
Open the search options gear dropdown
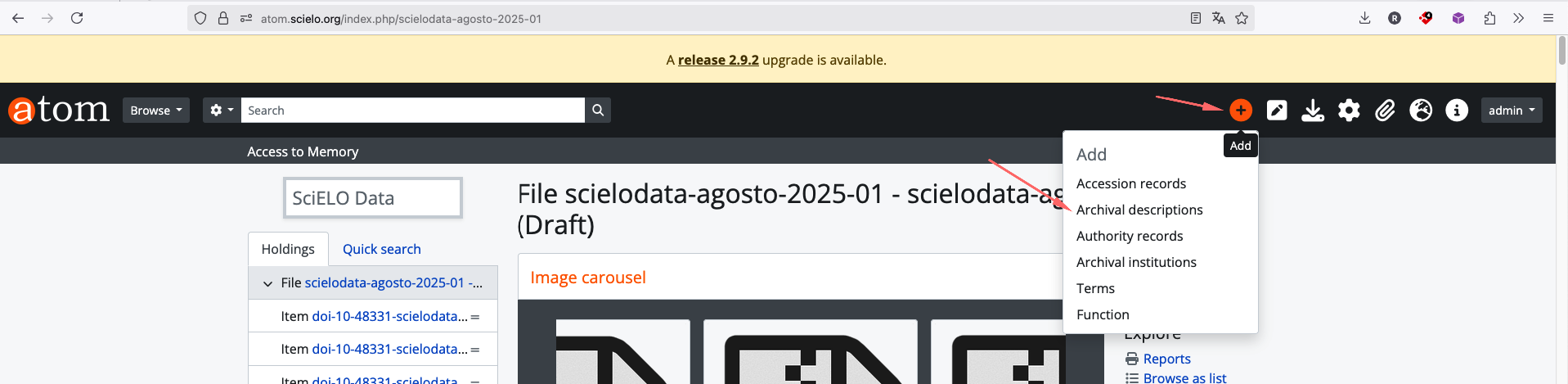[221, 110]
